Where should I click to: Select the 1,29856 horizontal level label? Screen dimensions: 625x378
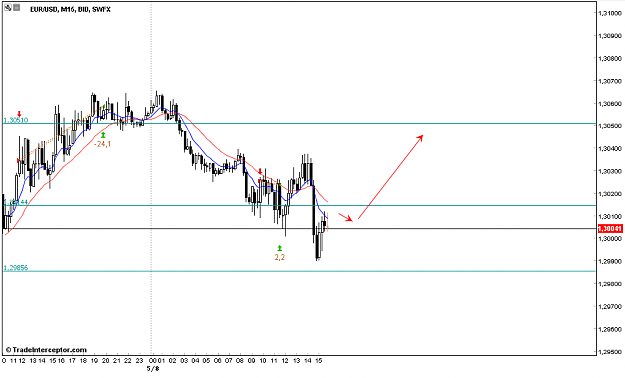click(x=16, y=268)
